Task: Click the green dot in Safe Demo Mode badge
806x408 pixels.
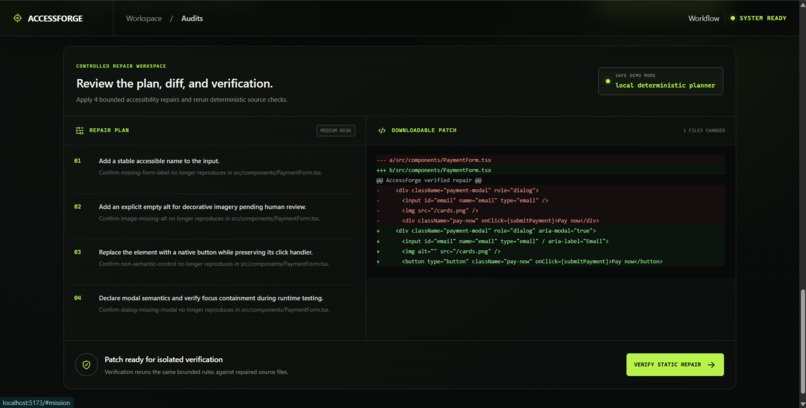Action: (608, 81)
